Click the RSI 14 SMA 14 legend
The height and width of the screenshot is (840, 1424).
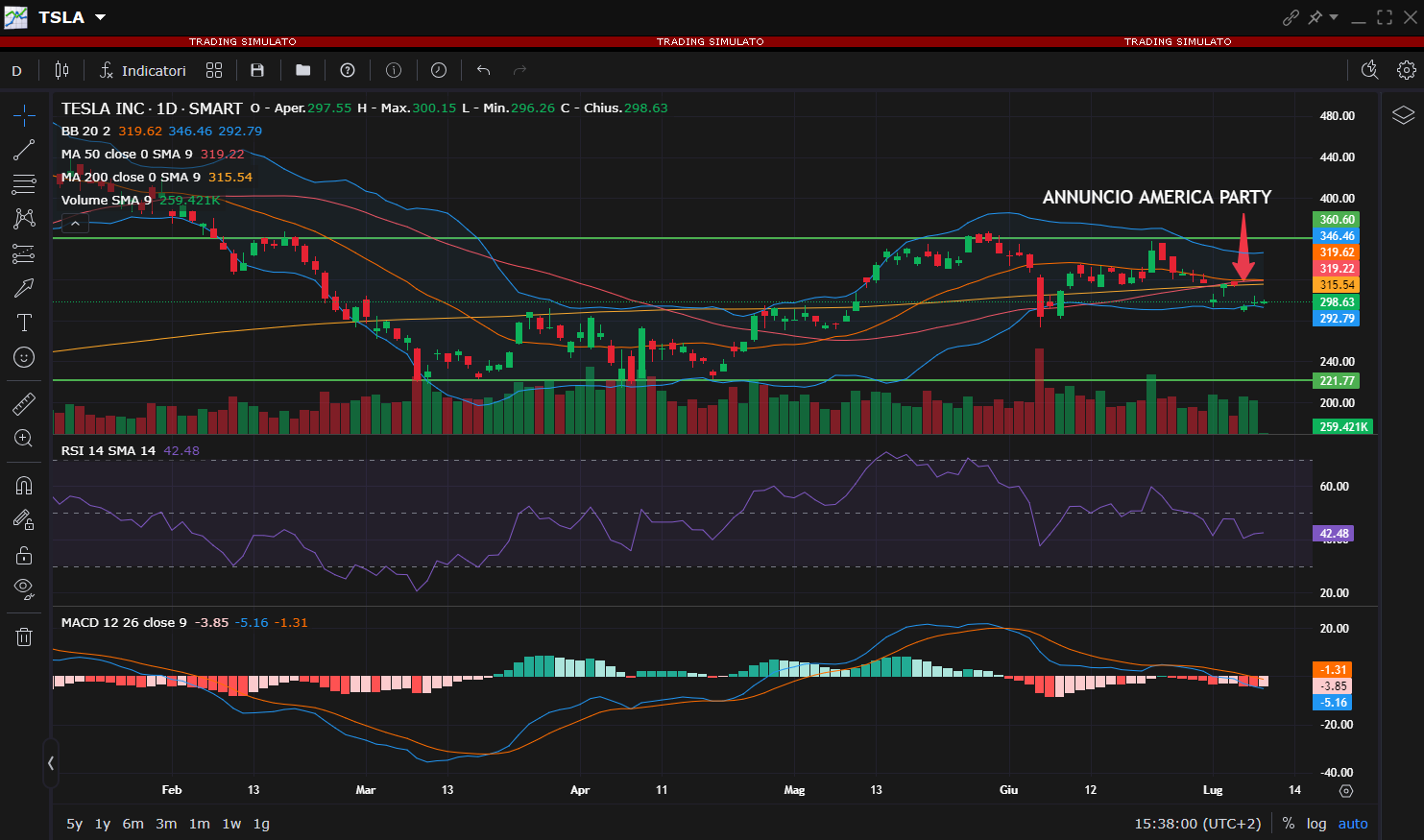(108, 450)
